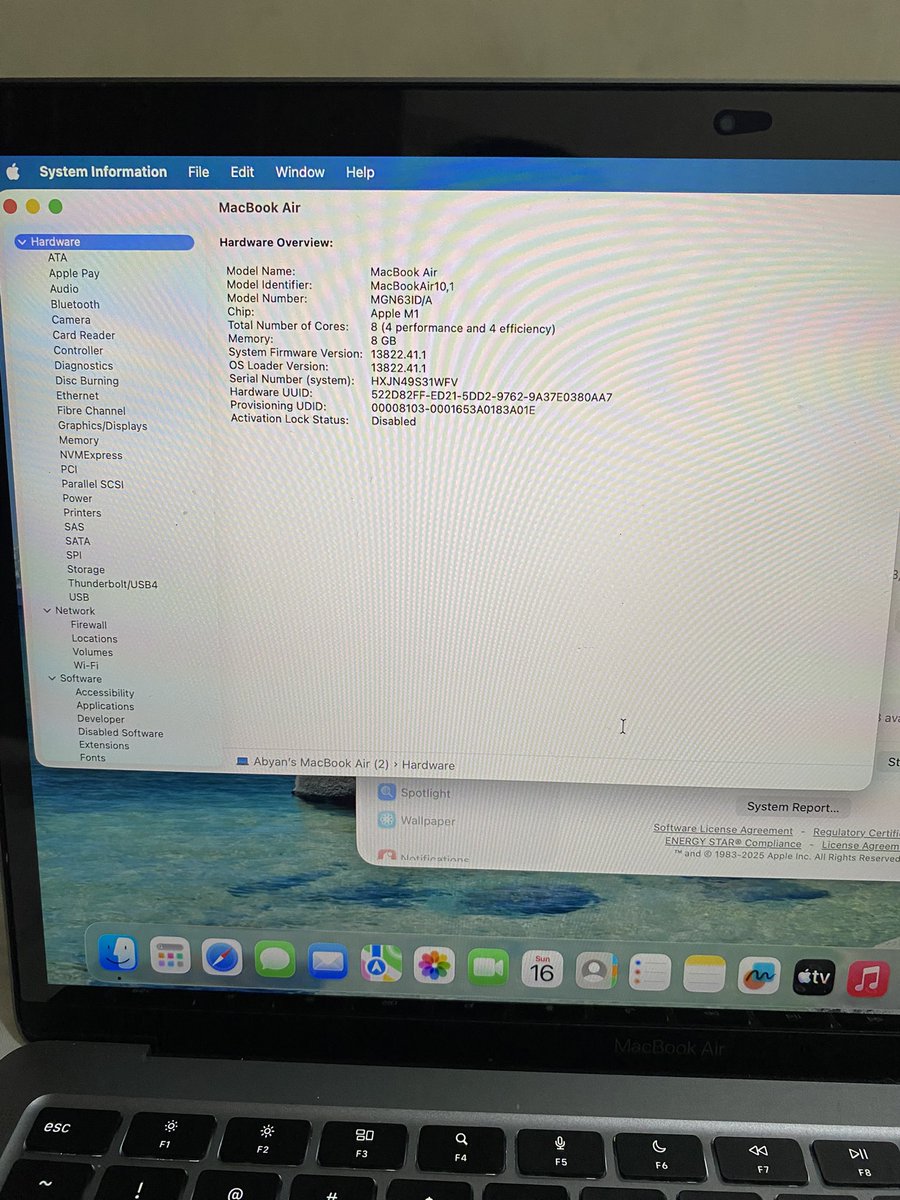The height and width of the screenshot is (1200, 900).
Task: Click the System Report button
Action: (793, 807)
